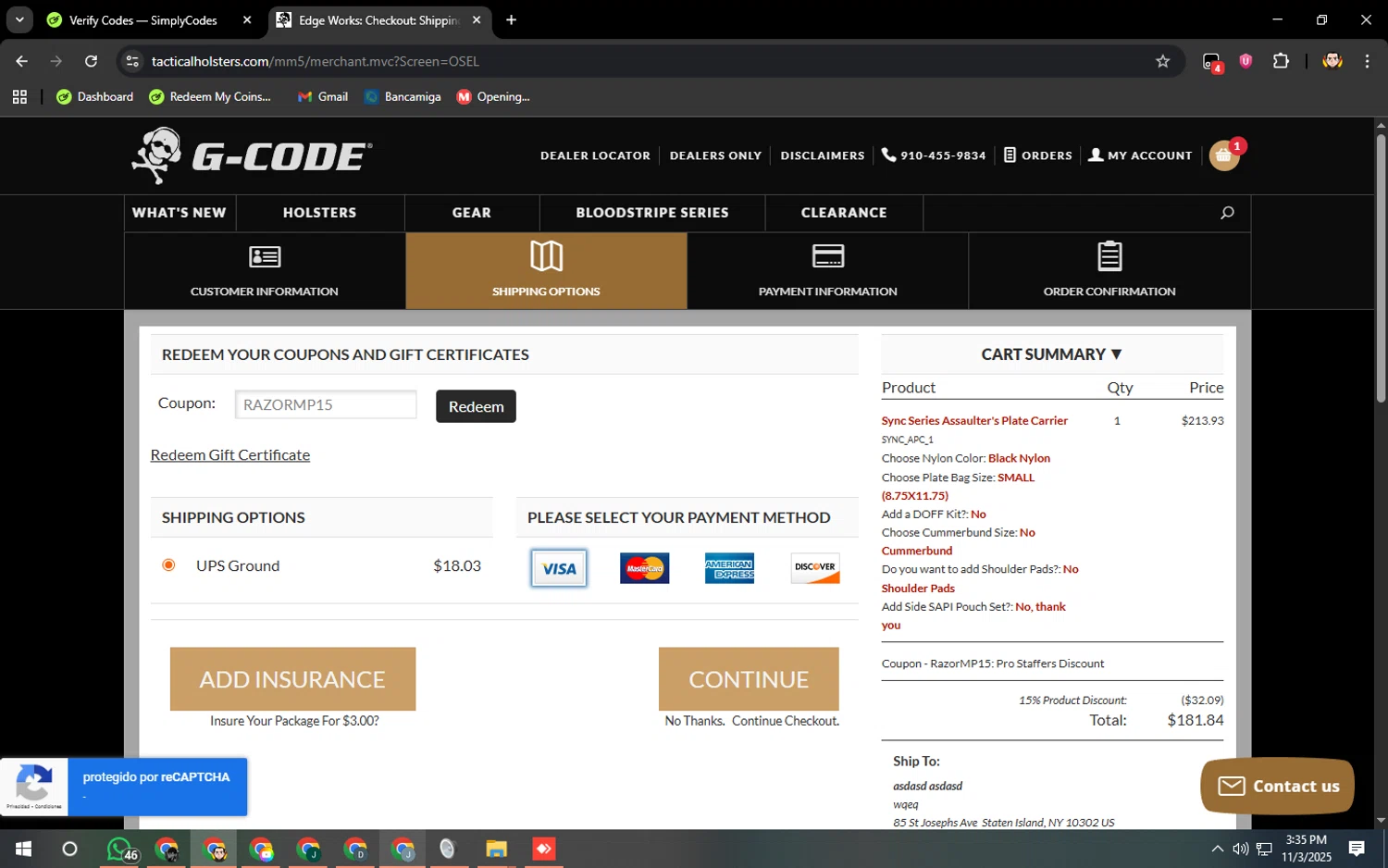Close the Verify Codes — SimplyCodes tab

(x=247, y=19)
